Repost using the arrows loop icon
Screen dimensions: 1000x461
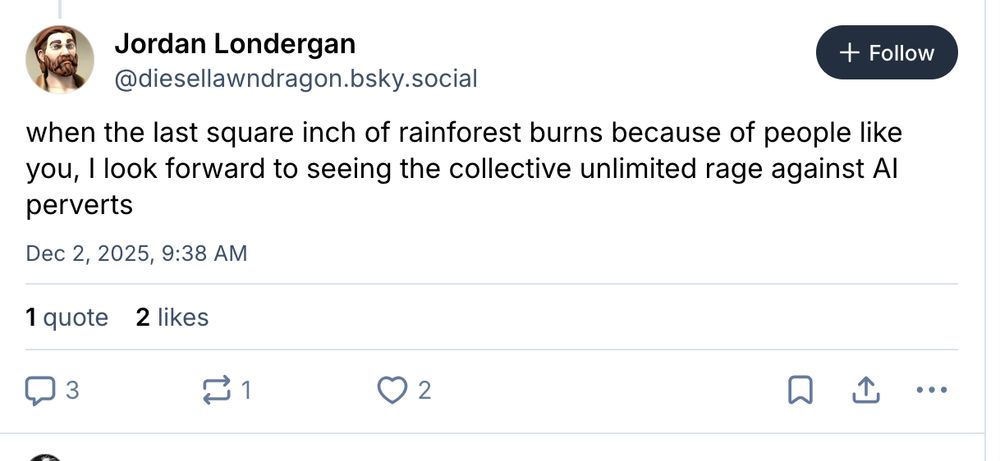216,390
